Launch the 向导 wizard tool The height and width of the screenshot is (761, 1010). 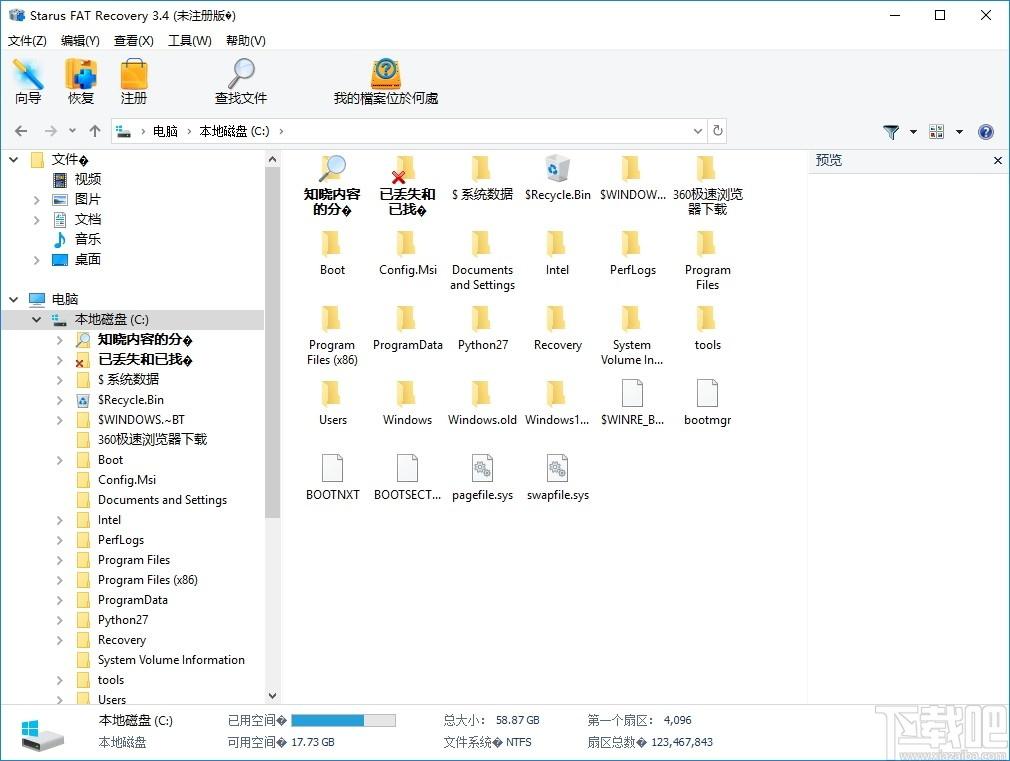28,81
